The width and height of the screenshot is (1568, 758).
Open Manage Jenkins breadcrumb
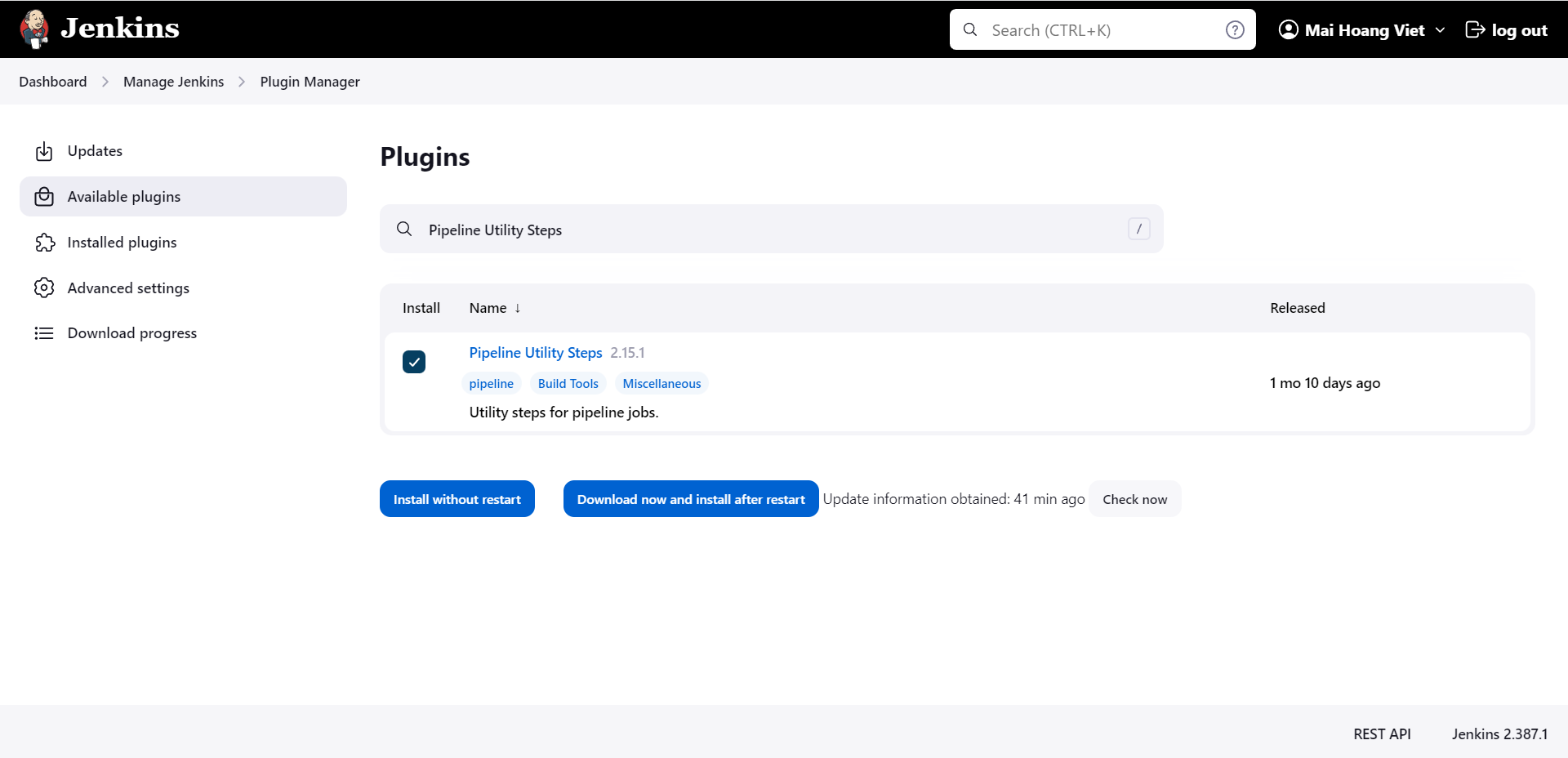pyautogui.click(x=173, y=82)
